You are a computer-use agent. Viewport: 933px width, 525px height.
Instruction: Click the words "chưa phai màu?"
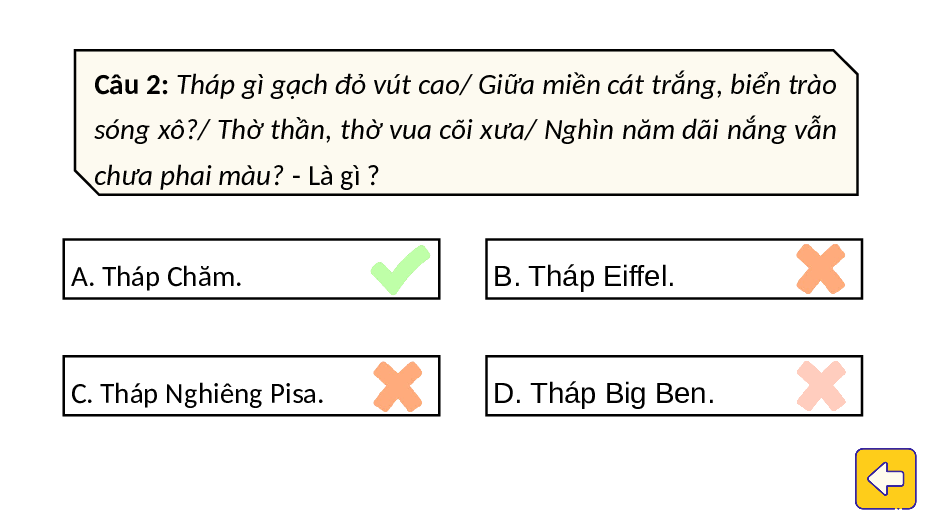pos(189,177)
